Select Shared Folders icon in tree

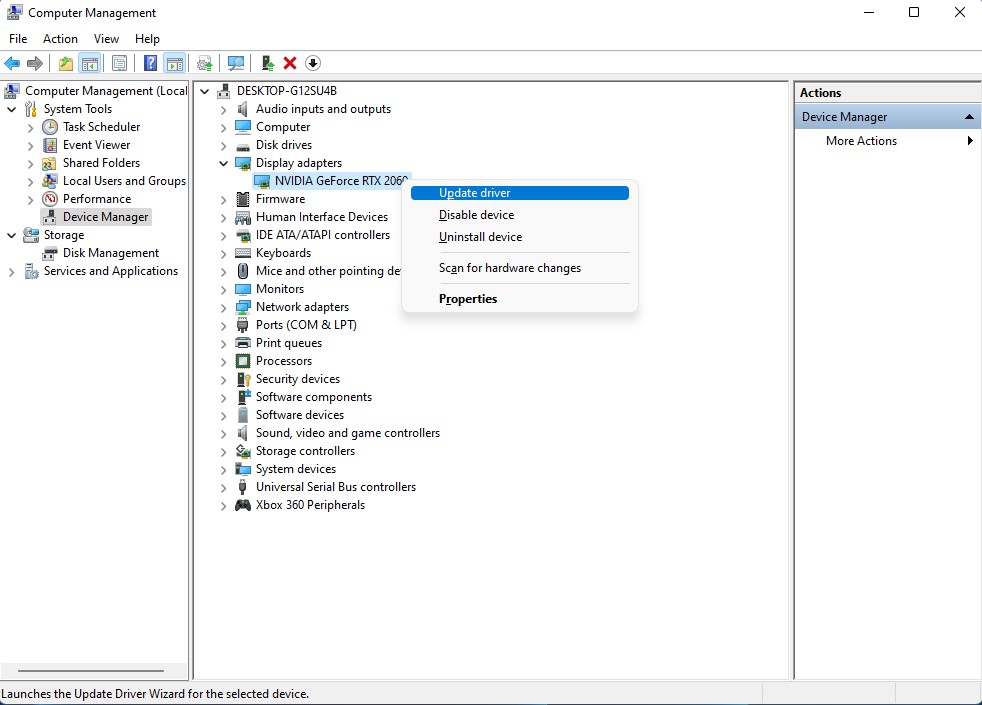click(49, 163)
